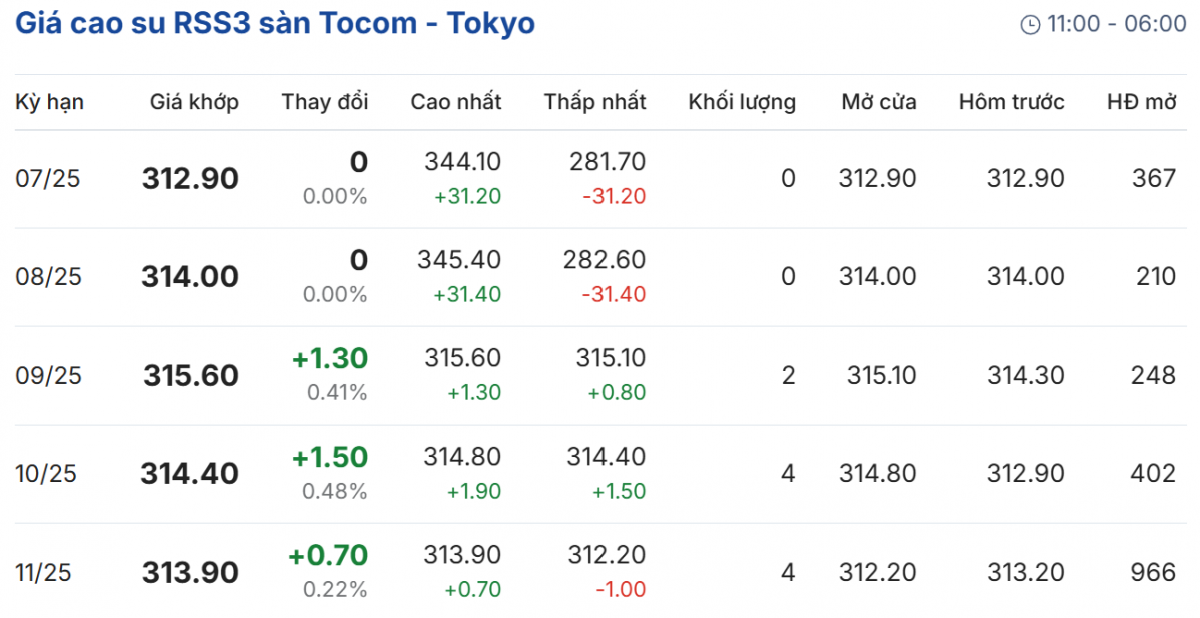Click the 11:00 - 06:00 trading time
The width and height of the screenshot is (1200, 618).
[x=1117, y=25]
